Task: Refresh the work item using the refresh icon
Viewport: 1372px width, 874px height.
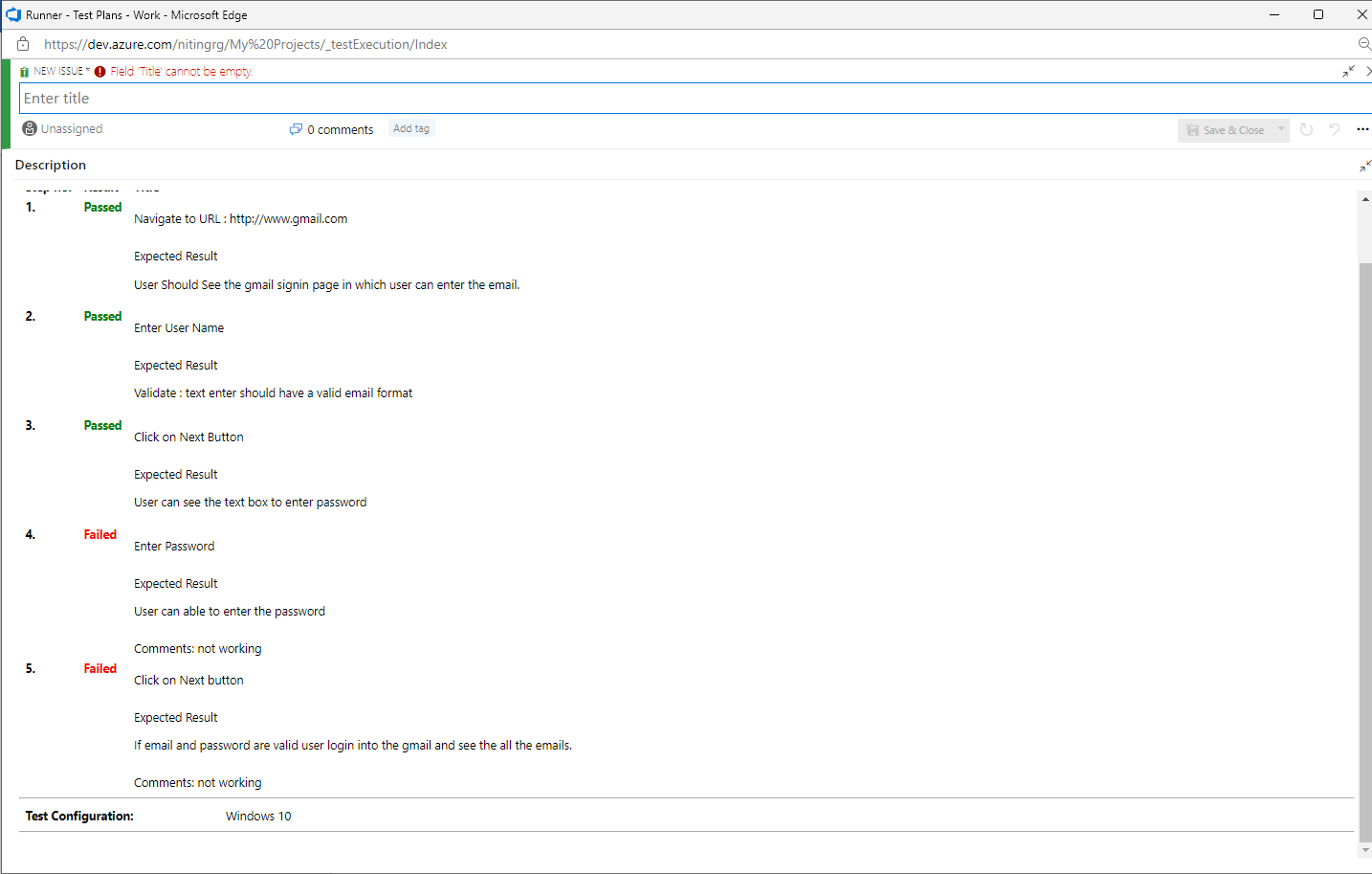Action: (1306, 129)
